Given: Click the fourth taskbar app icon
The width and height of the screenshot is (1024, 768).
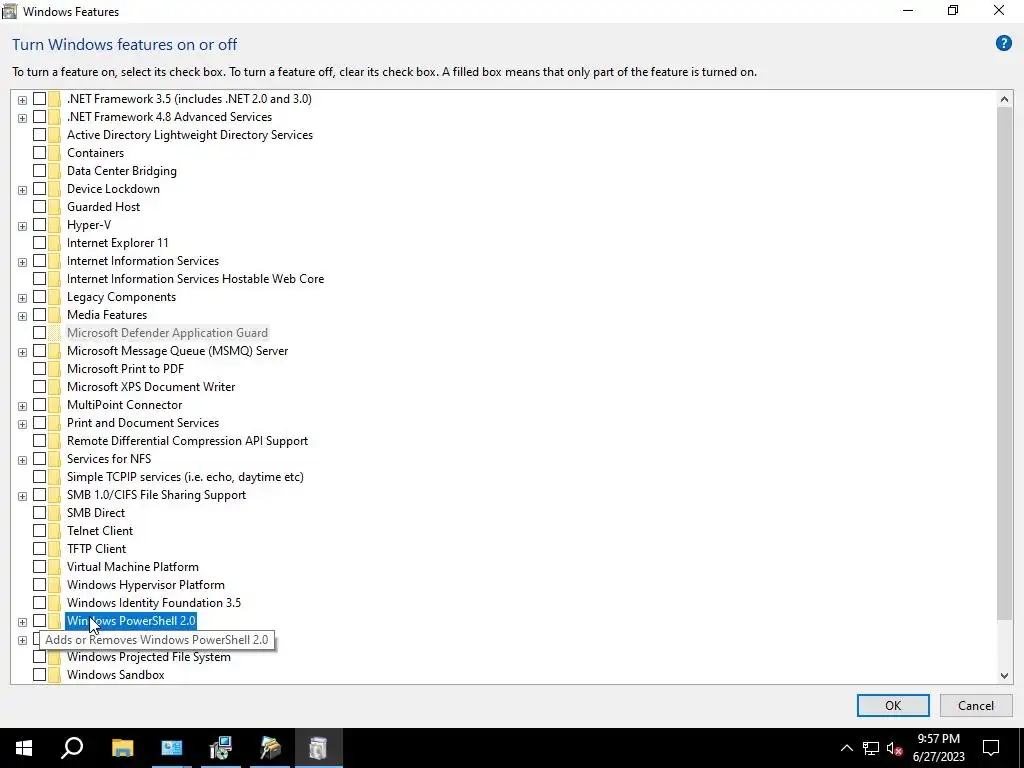Looking at the screenshot, I should 270,748.
